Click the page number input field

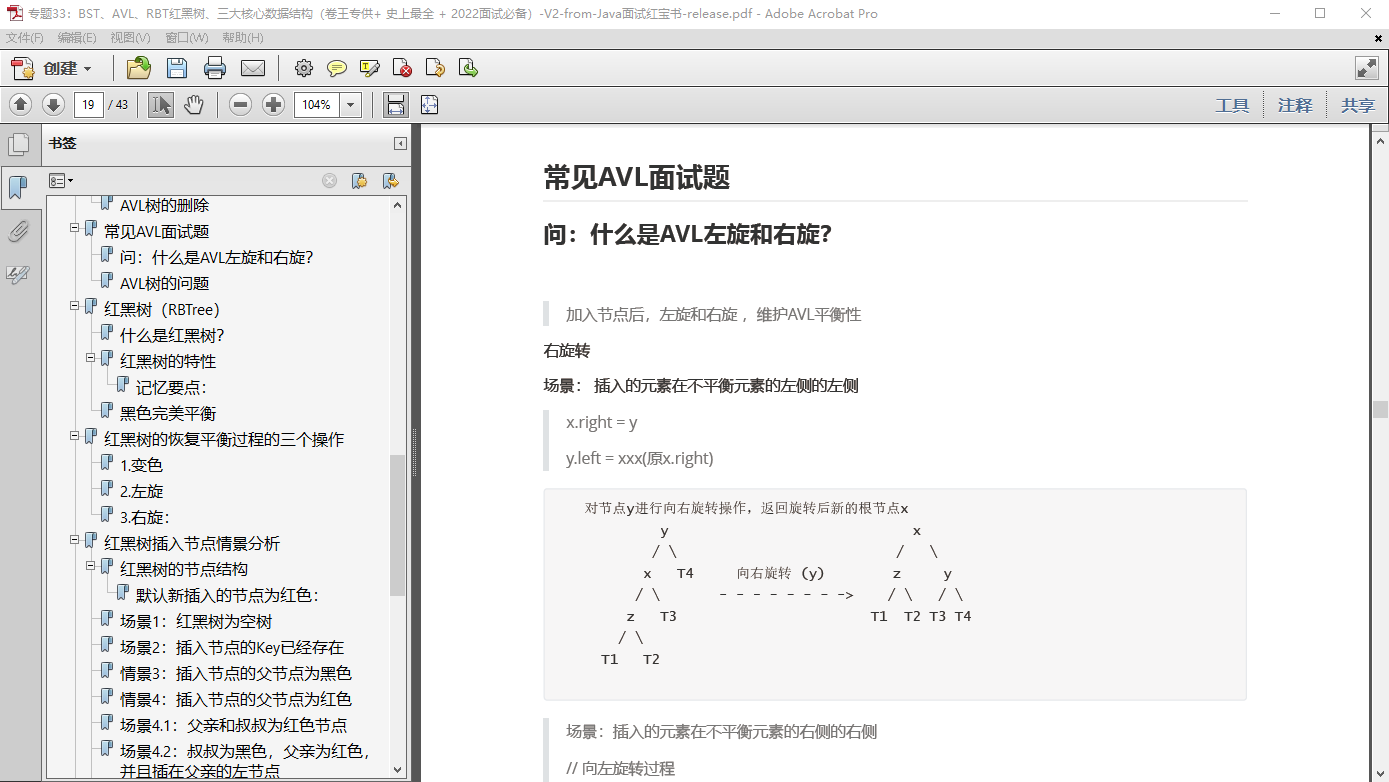(89, 104)
